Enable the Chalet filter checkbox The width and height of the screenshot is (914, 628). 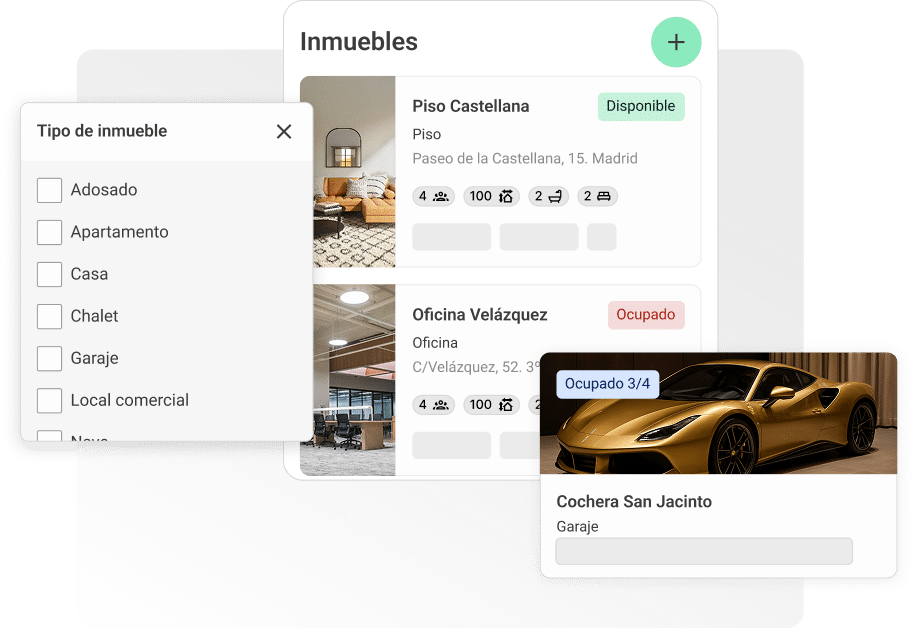[x=50, y=316]
